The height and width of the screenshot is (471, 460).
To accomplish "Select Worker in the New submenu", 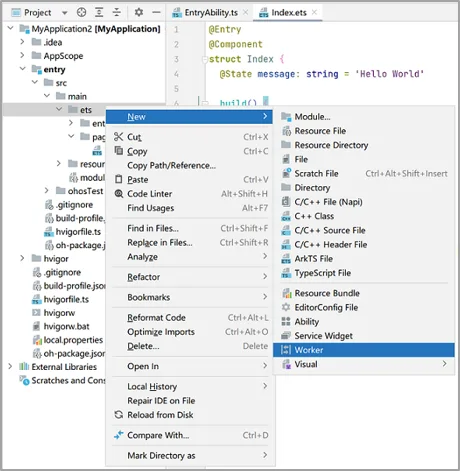I will [x=364, y=350].
